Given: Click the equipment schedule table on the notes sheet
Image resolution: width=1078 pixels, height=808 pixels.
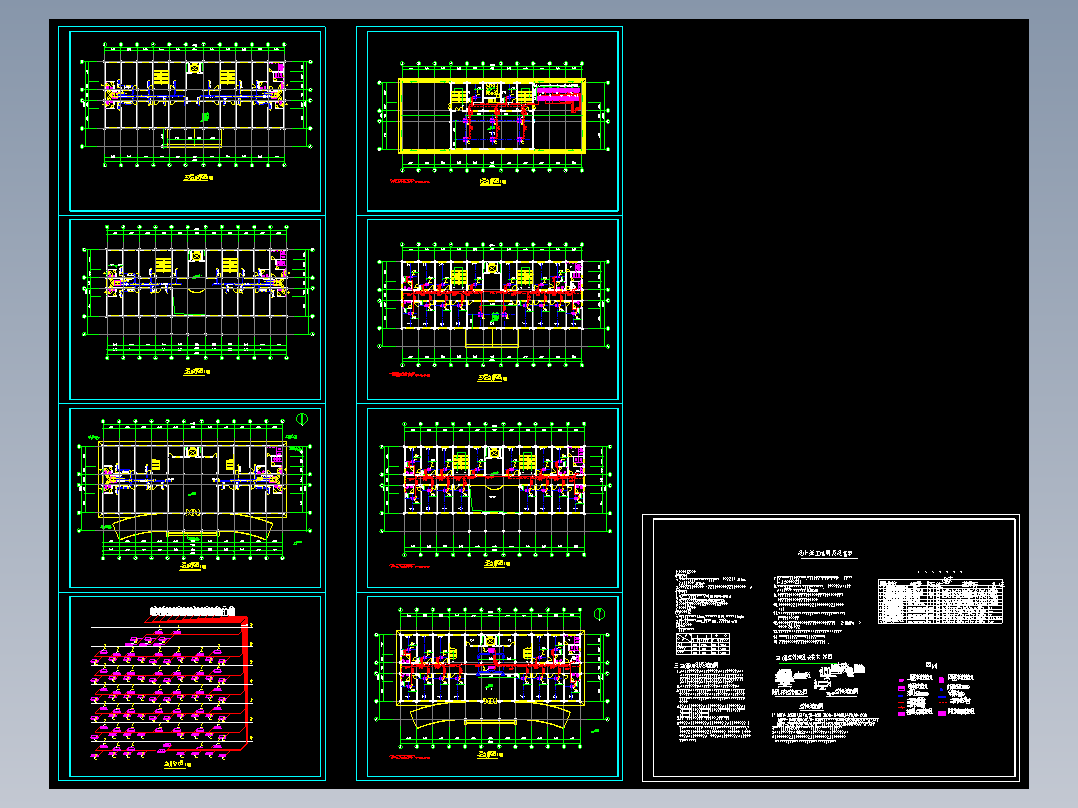Looking at the screenshot, I should (940, 602).
